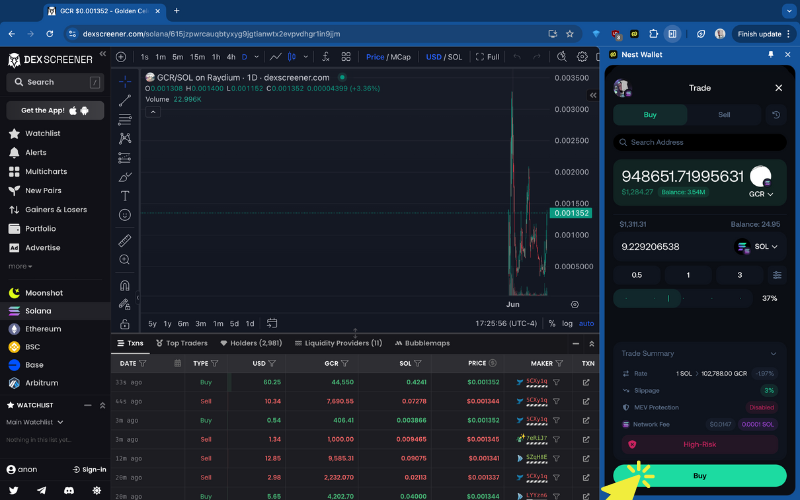Viewport: 800px width, 500px height.
Task: Adjust the 37% amount slider
Action: 669,298
